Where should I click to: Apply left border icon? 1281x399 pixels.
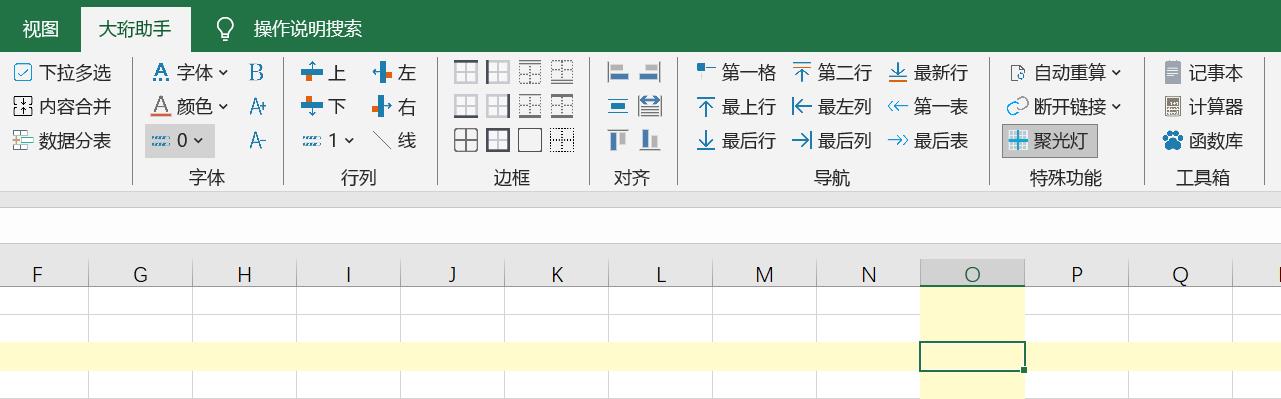[498, 73]
